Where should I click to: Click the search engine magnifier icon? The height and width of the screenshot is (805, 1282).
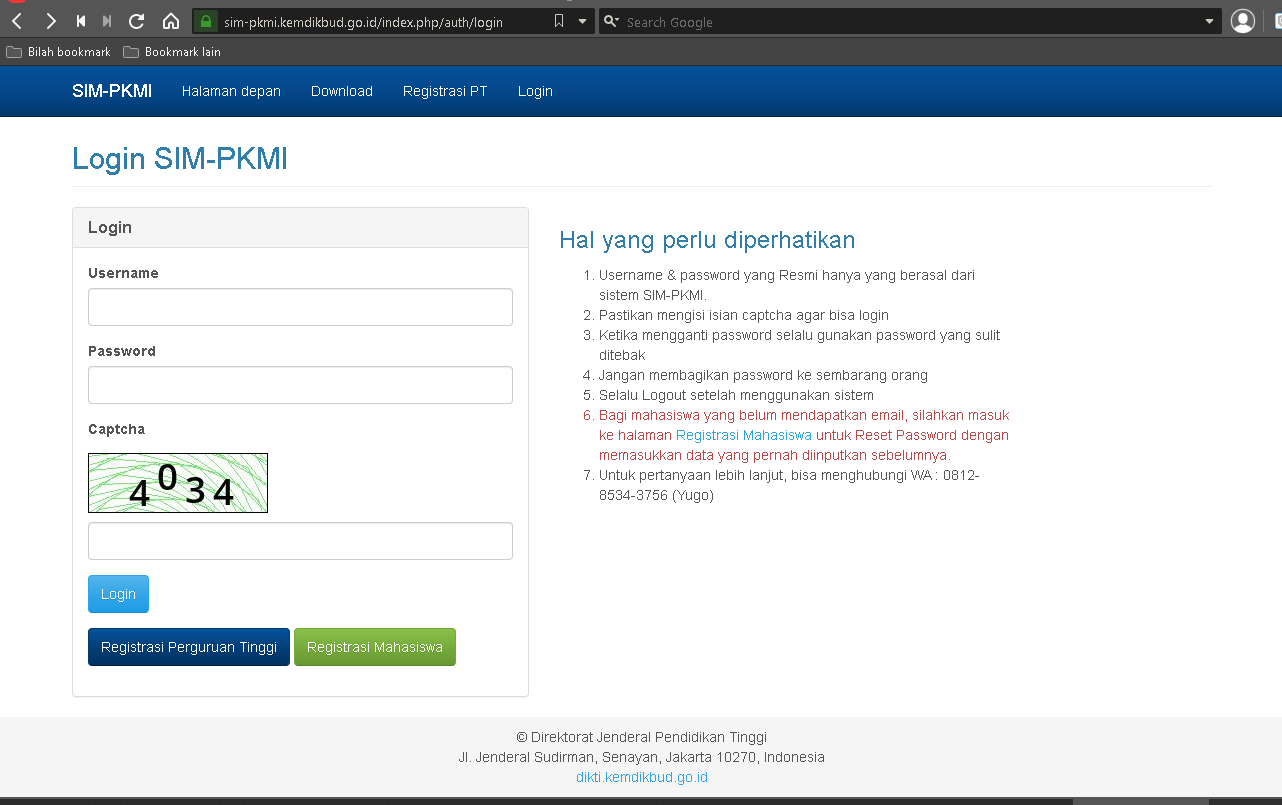click(612, 21)
